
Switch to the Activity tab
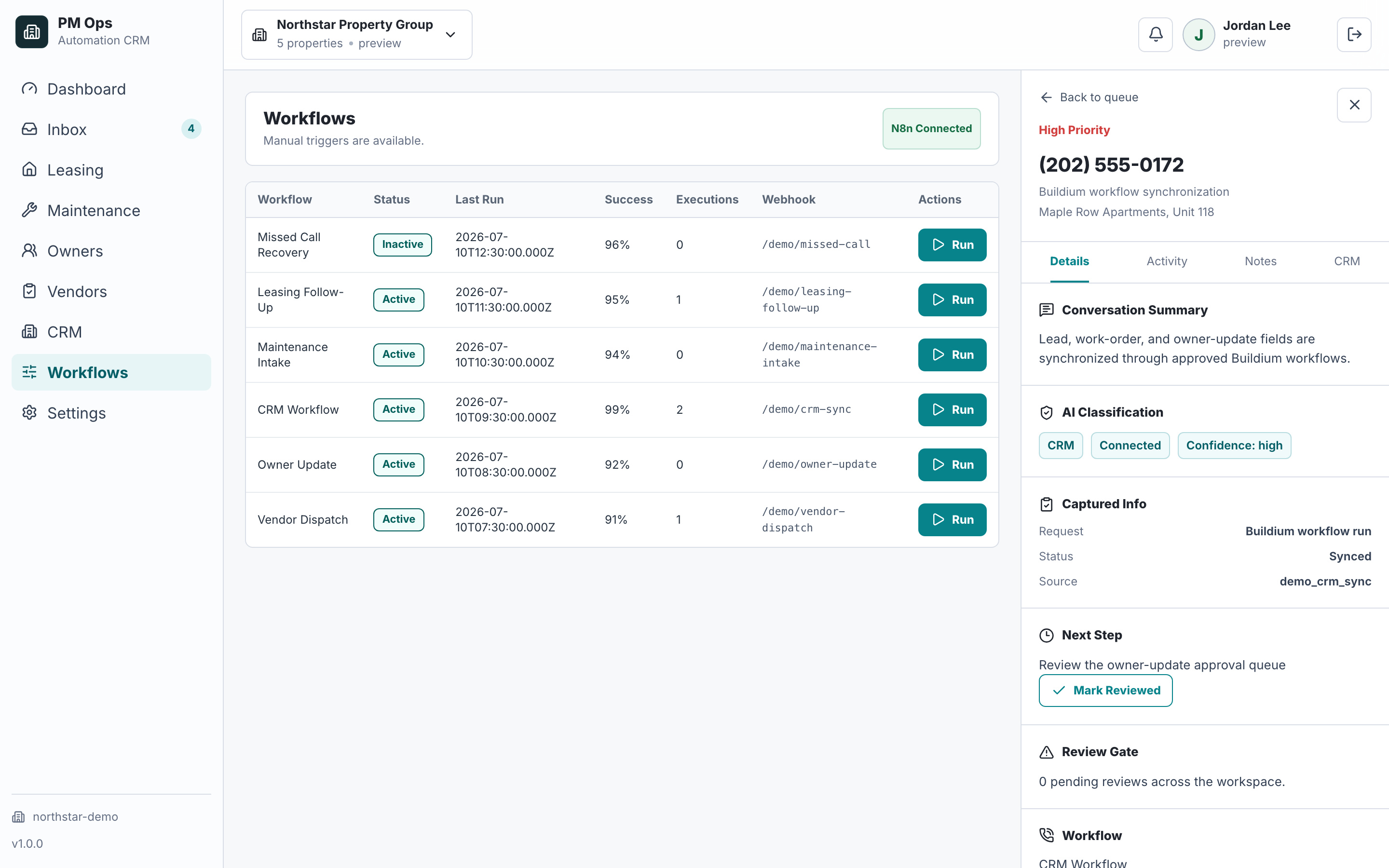(x=1167, y=262)
